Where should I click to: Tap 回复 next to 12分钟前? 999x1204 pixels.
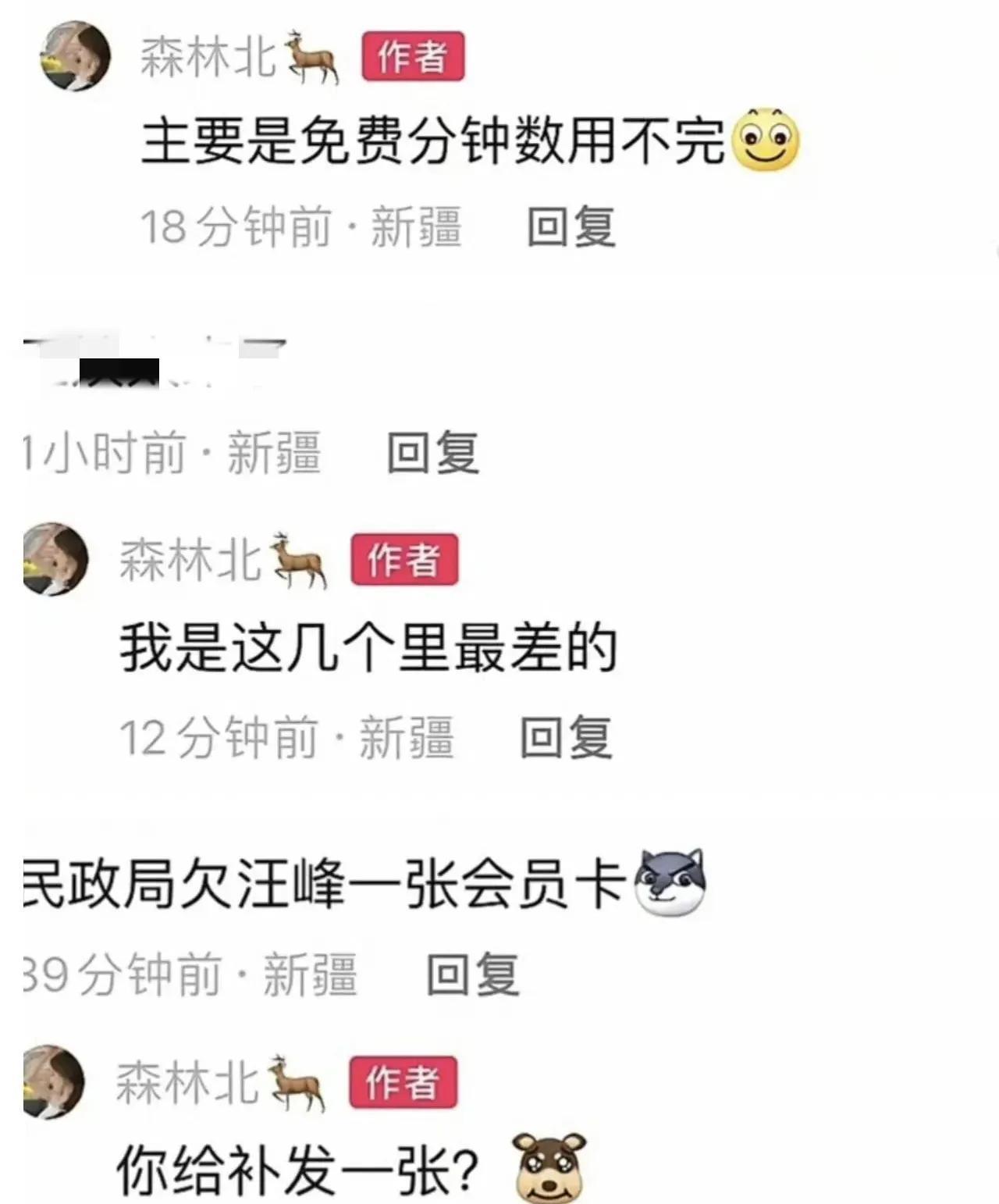click(567, 736)
